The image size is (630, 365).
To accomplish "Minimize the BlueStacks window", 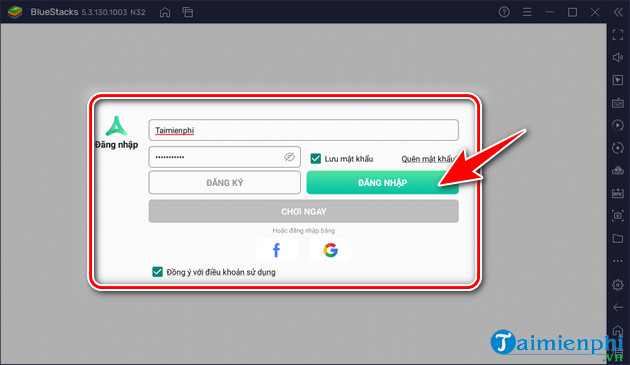I will coord(550,12).
